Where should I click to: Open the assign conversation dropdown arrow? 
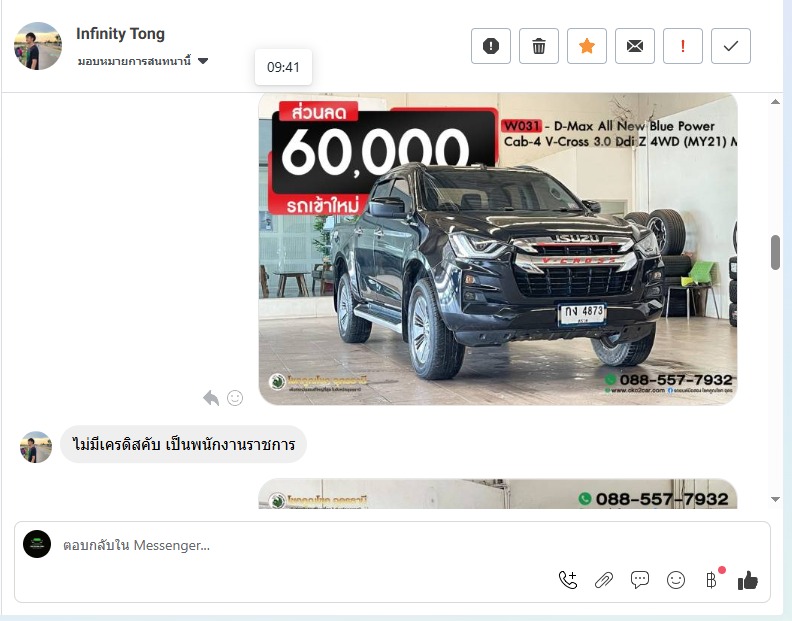coord(203,61)
